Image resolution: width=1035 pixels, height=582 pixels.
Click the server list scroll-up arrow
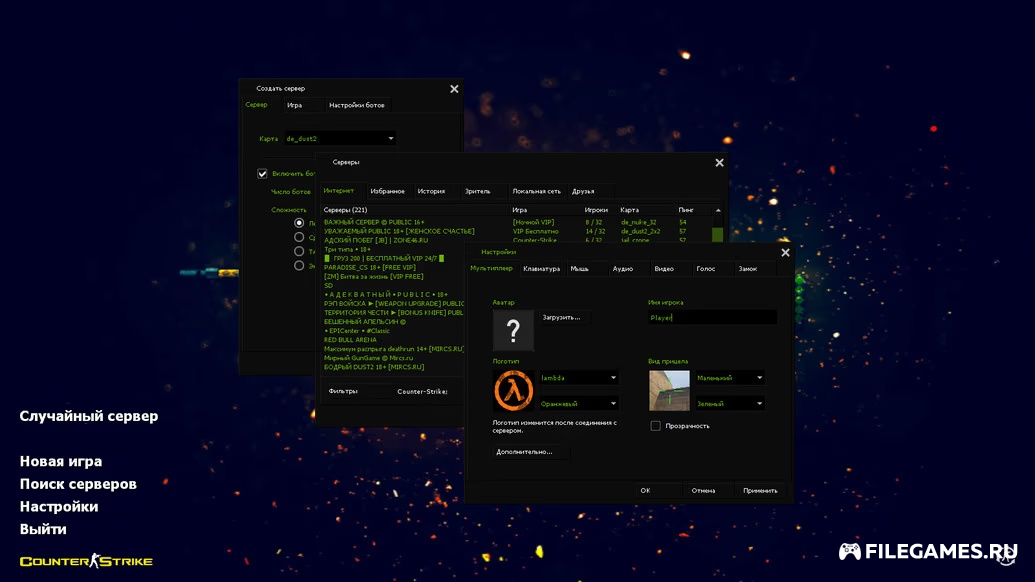point(718,210)
